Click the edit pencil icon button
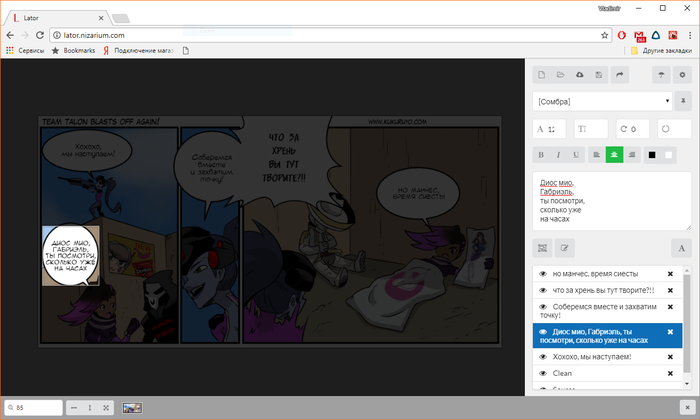700x420 pixels. pos(565,248)
